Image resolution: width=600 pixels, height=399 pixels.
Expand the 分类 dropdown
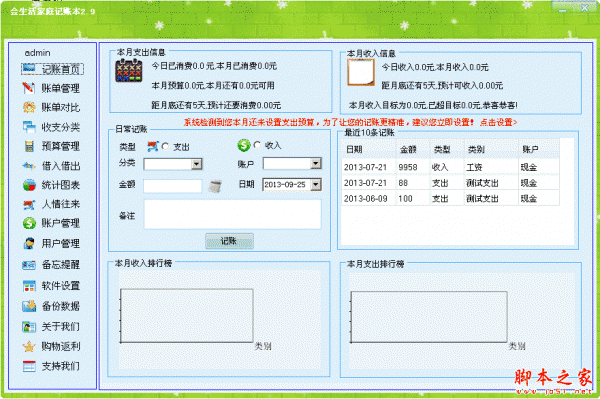point(196,164)
